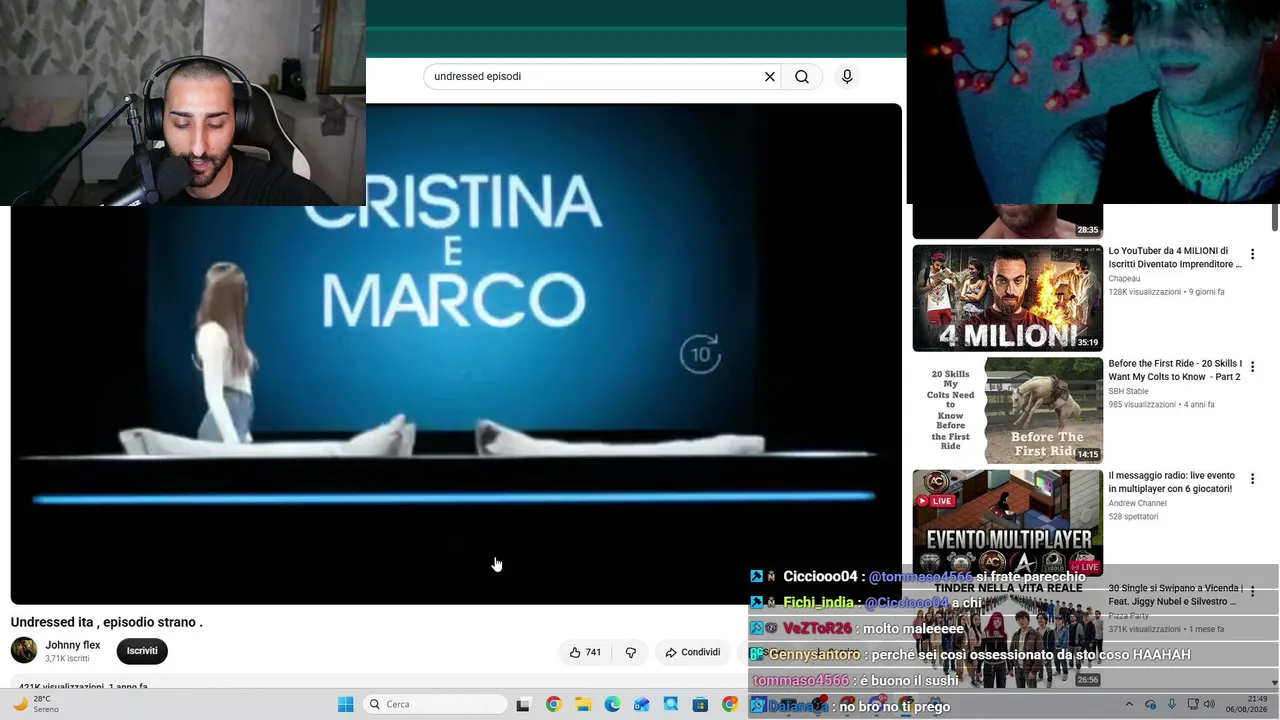Click '128K visualizzazioni • 9 giorni fa' text

click(1166, 292)
